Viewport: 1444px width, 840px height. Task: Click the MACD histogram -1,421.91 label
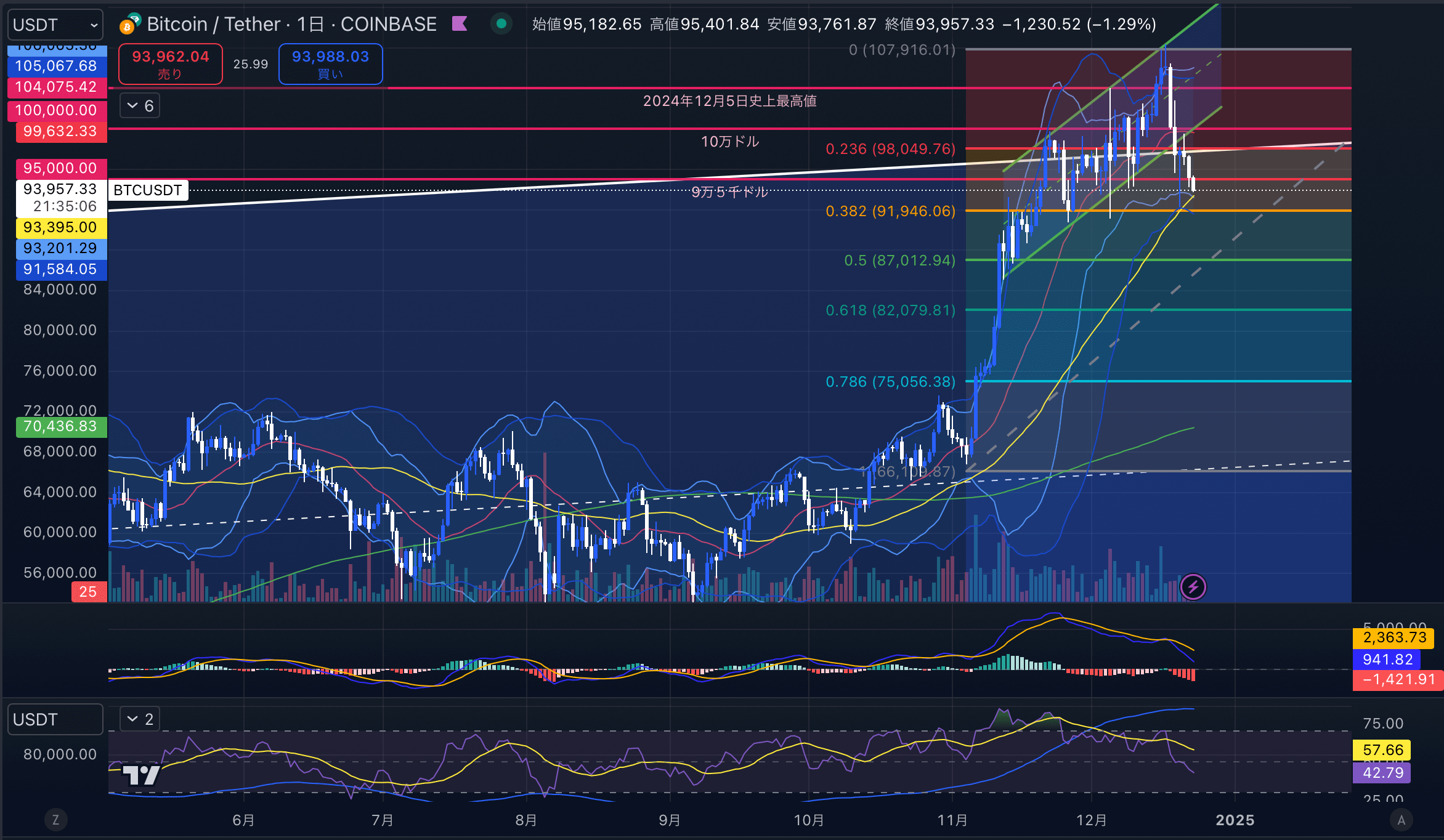(x=1398, y=679)
